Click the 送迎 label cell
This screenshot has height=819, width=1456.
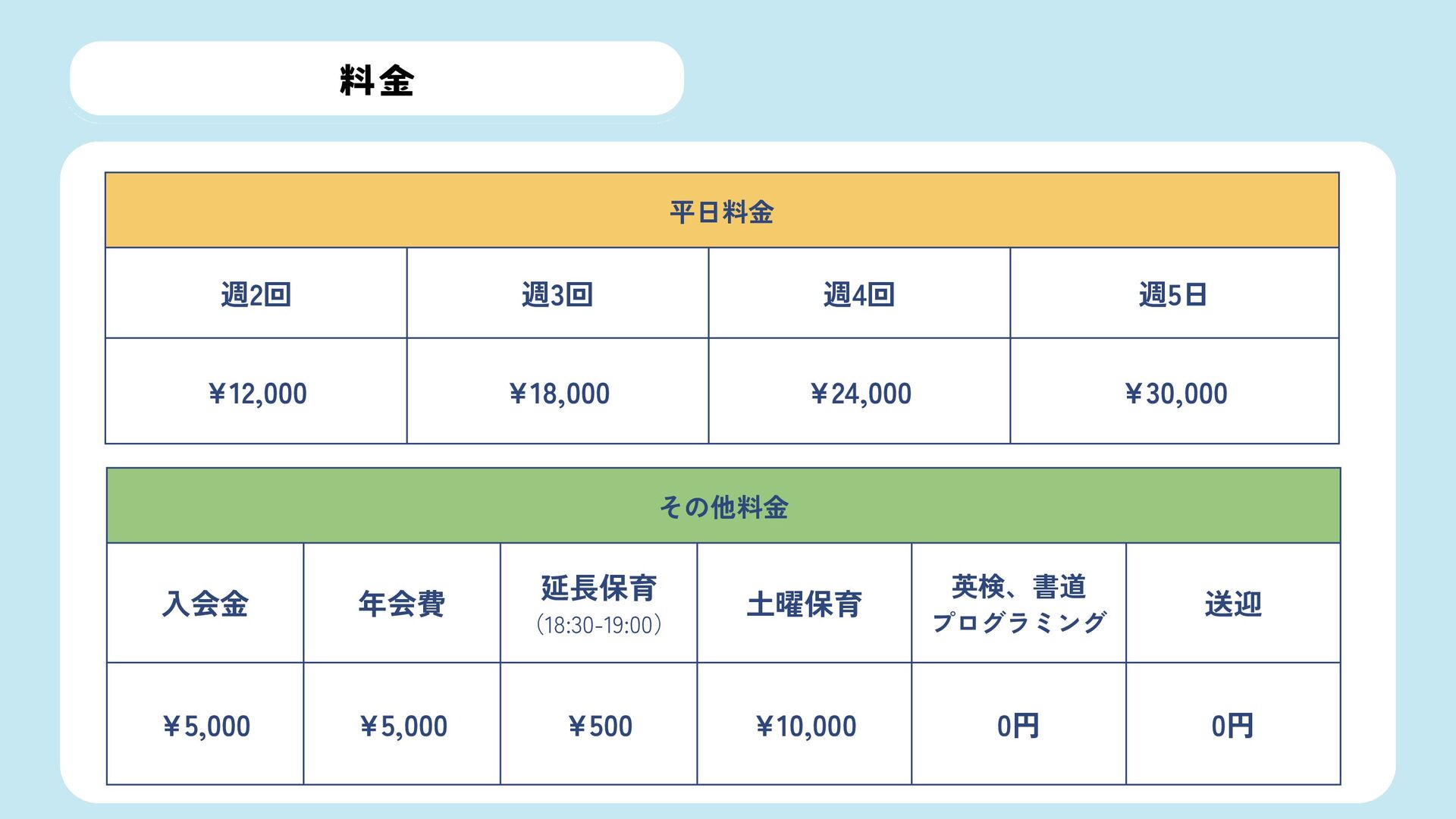pyautogui.click(x=1233, y=604)
